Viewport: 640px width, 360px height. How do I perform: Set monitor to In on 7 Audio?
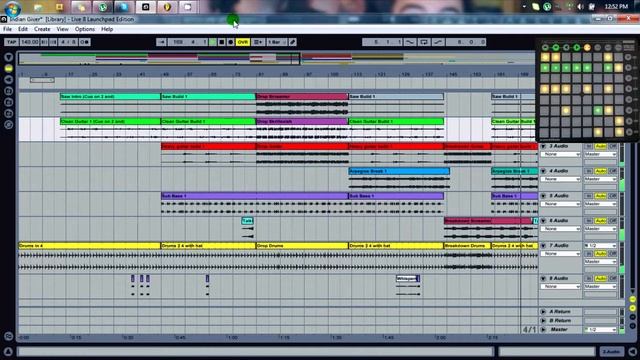(589, 253)
